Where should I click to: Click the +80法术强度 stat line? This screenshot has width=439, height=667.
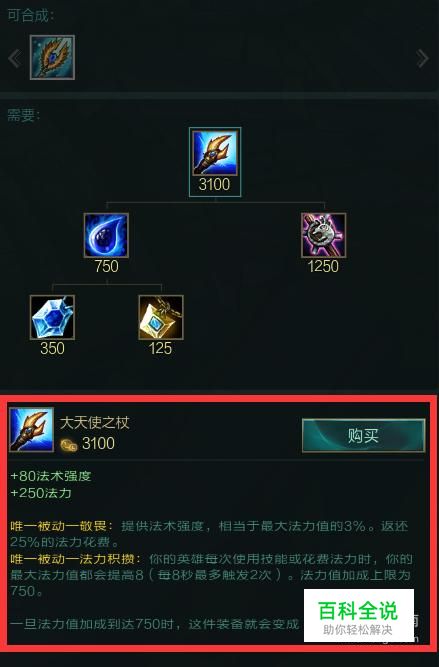coord(51,476)
